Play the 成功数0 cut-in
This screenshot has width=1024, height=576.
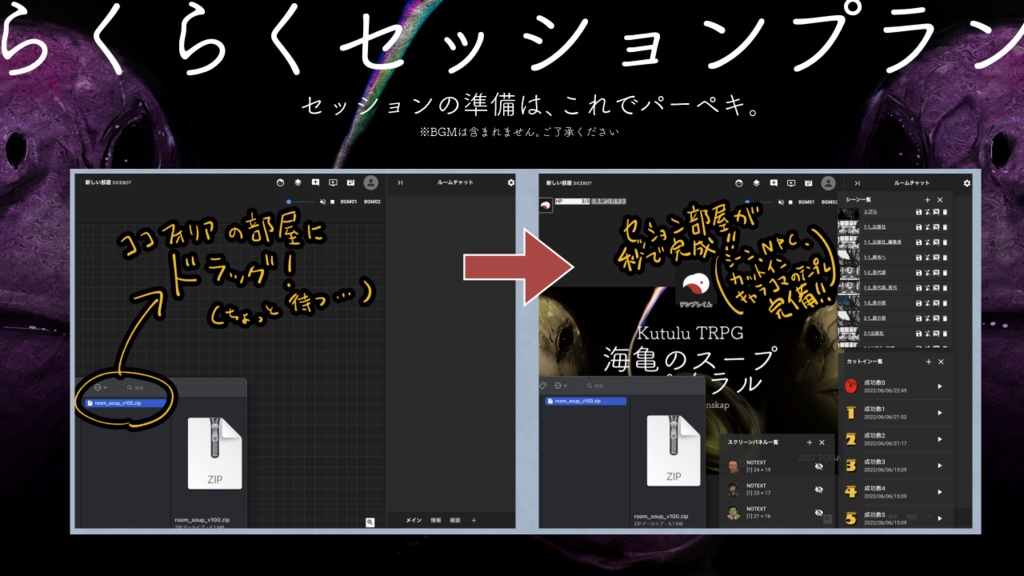pos(941,386)
